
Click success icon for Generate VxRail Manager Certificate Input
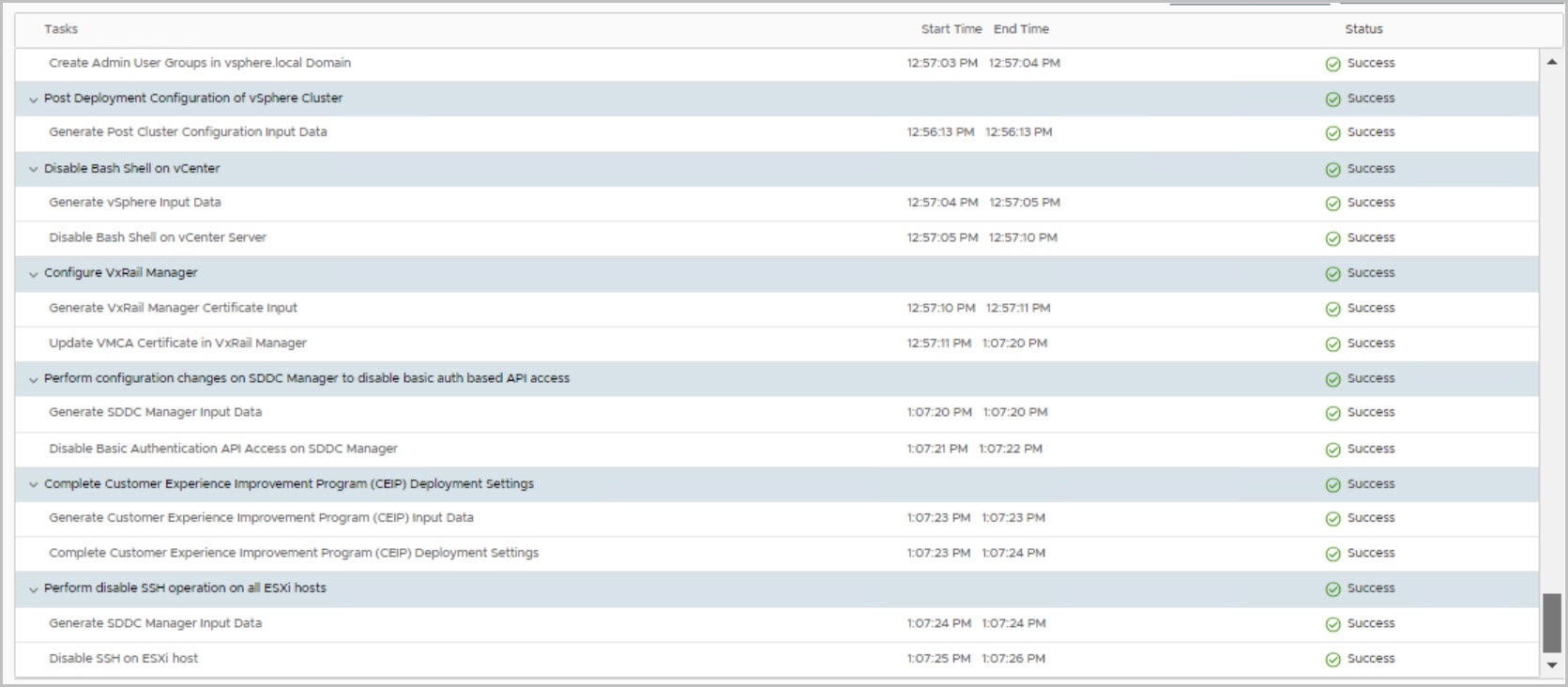pyautogui.click(x=1332, y=309)
